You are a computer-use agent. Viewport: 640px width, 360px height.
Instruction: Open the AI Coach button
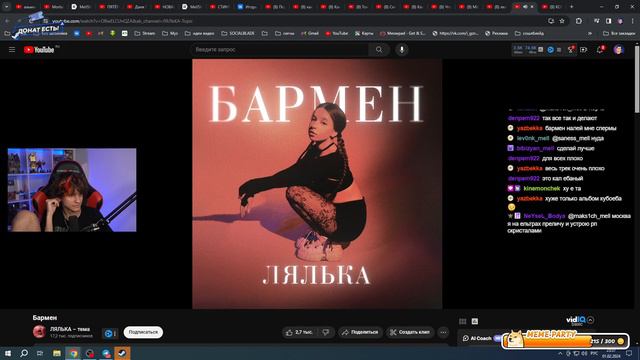coord(477,338)
